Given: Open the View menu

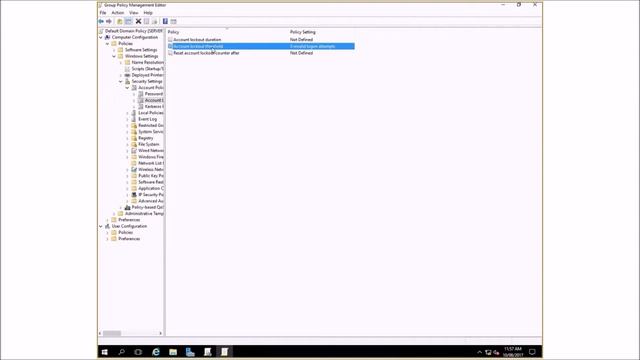Looking at the screenshot, I should pos(133,13).
